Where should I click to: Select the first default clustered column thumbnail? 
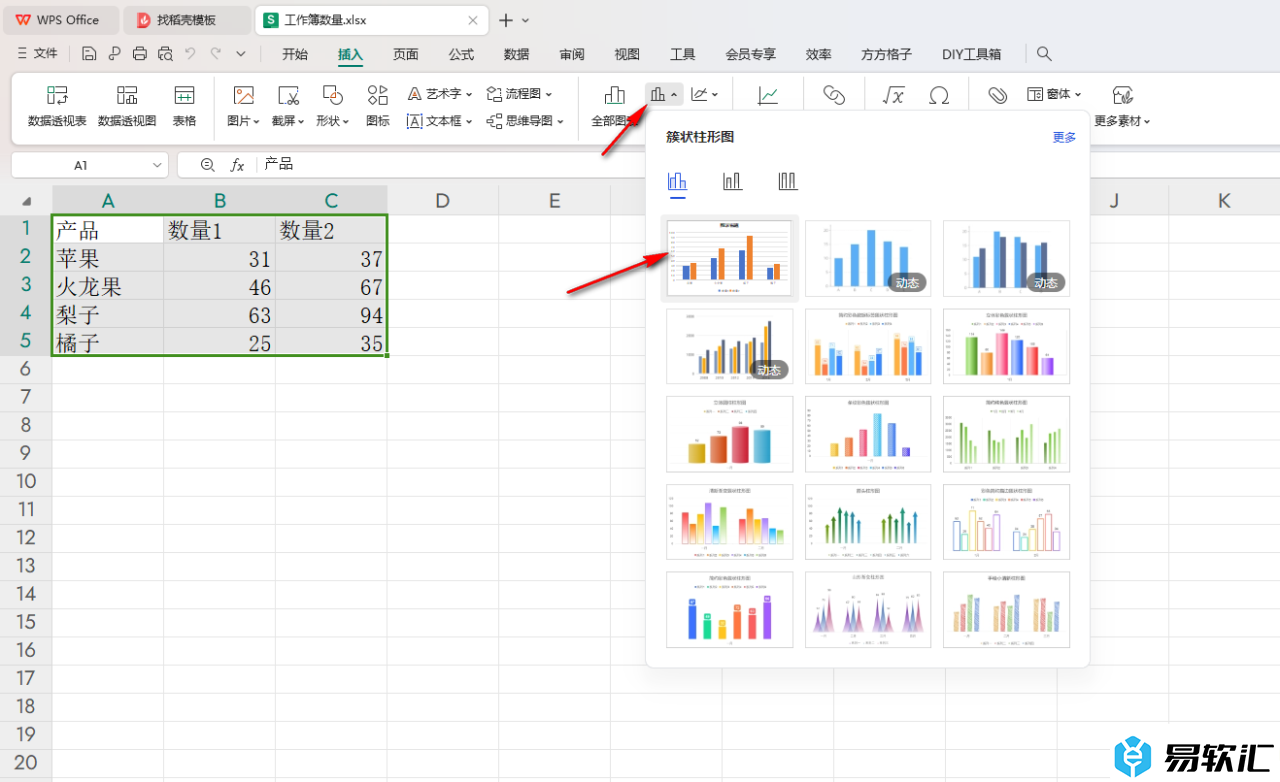click(729, 258)
